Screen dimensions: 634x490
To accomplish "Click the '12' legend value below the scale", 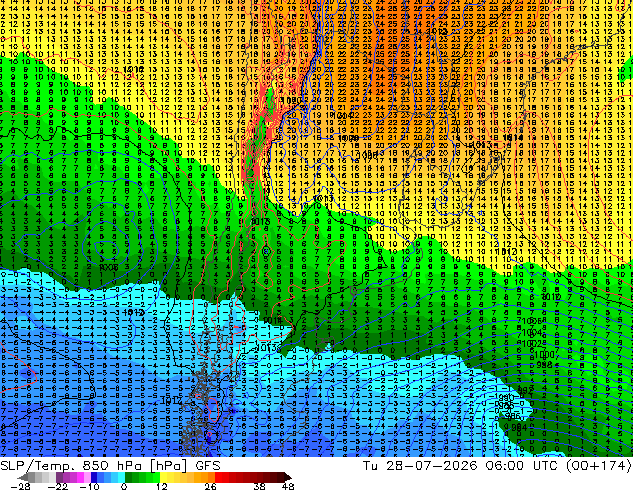I will tap(162, 486).
